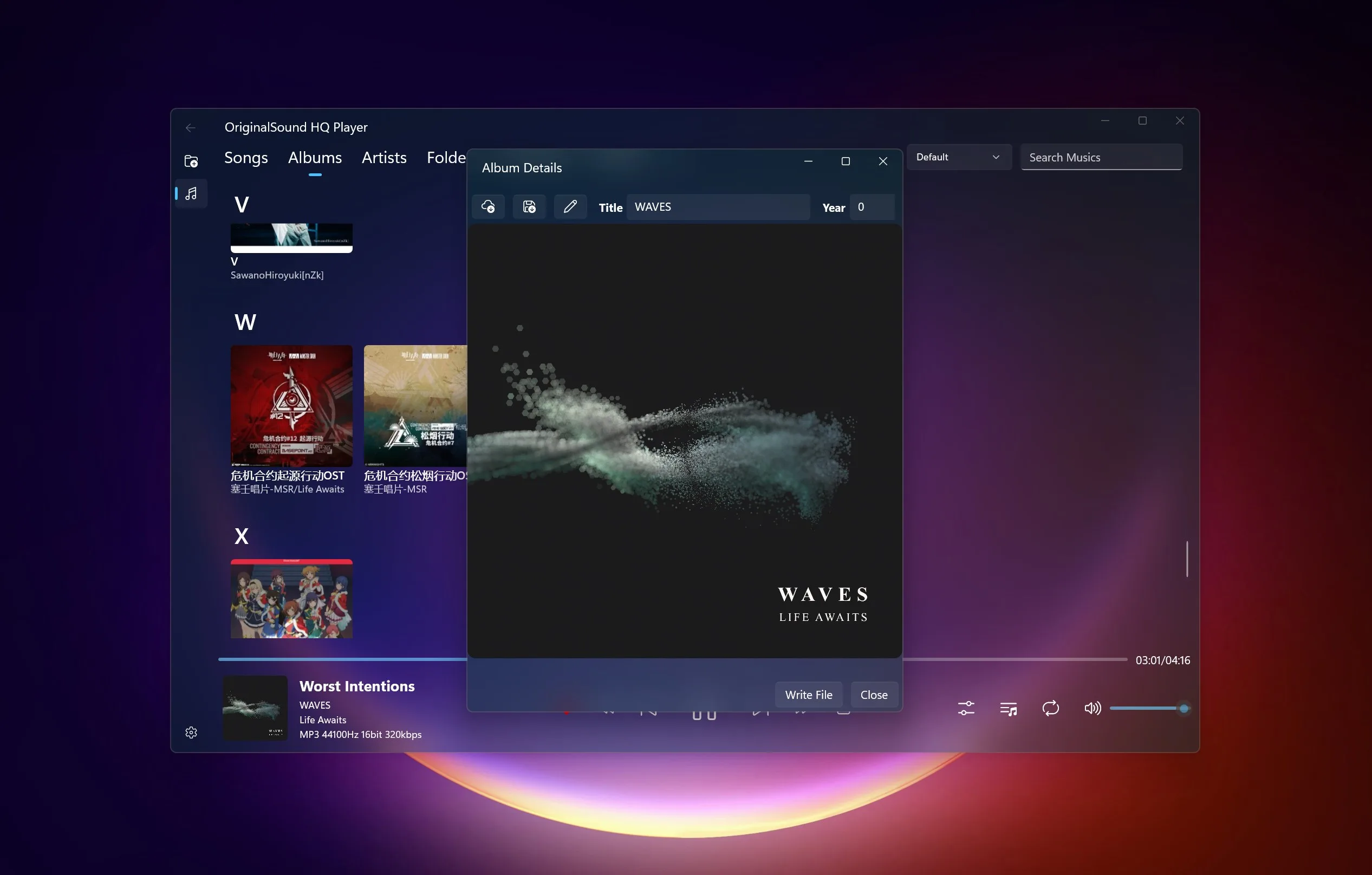Click the download-from-cloud icon in Album Details
Image resolution: width=1372 pixels, height=875 pixels.
tap(488, 206)
